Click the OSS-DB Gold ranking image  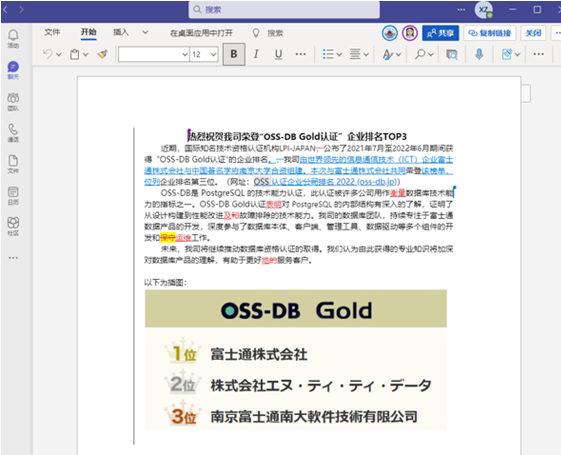click(296, 359)
